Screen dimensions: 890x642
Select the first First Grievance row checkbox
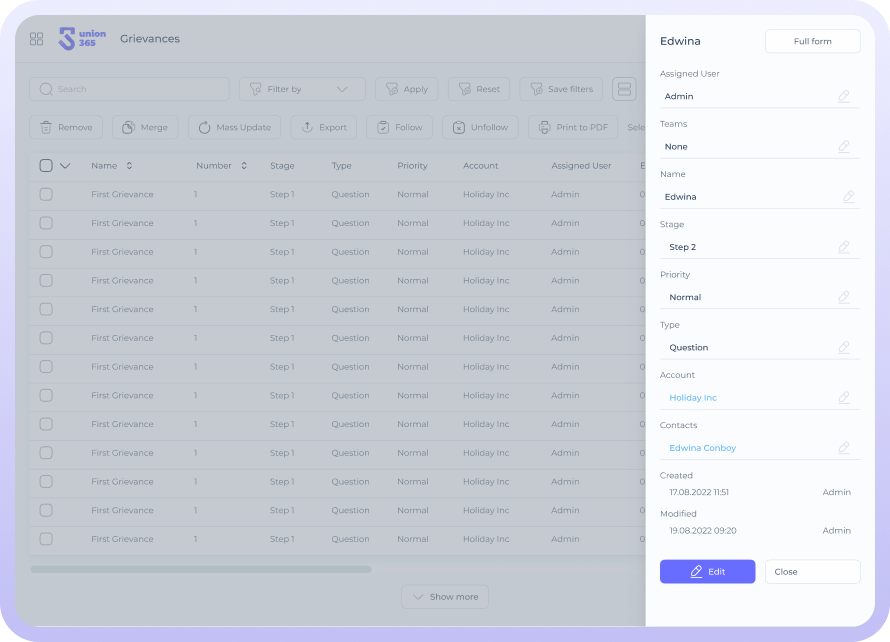pyautogui.click(x=46, y=195)
